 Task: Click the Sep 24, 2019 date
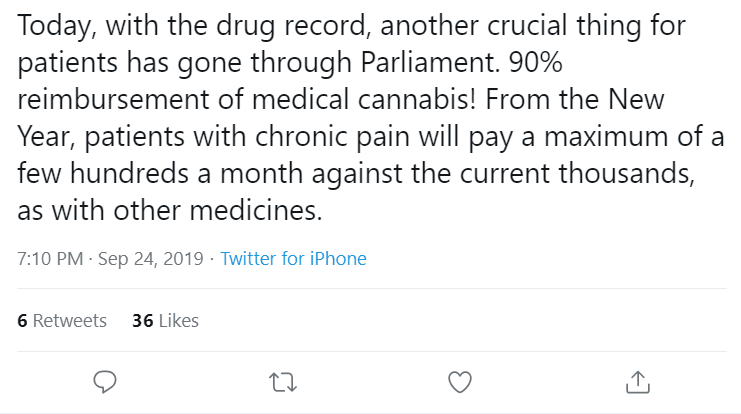click(x=151, y=259)
